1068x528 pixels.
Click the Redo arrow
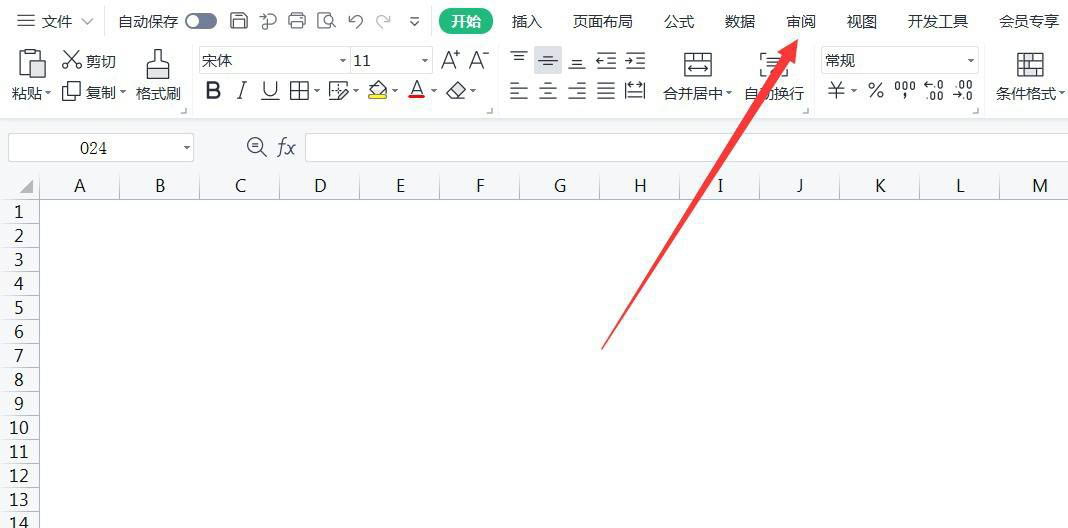tap(383, 21)
